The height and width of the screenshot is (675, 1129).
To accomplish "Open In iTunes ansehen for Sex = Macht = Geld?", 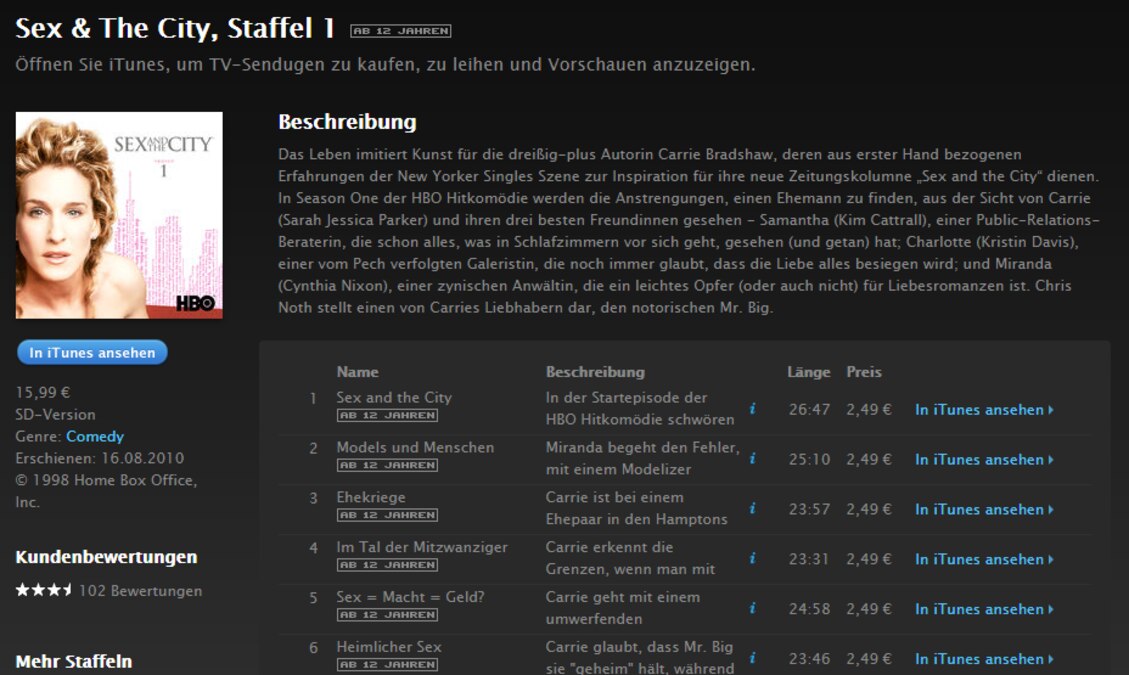I will (x=984, y=609).
